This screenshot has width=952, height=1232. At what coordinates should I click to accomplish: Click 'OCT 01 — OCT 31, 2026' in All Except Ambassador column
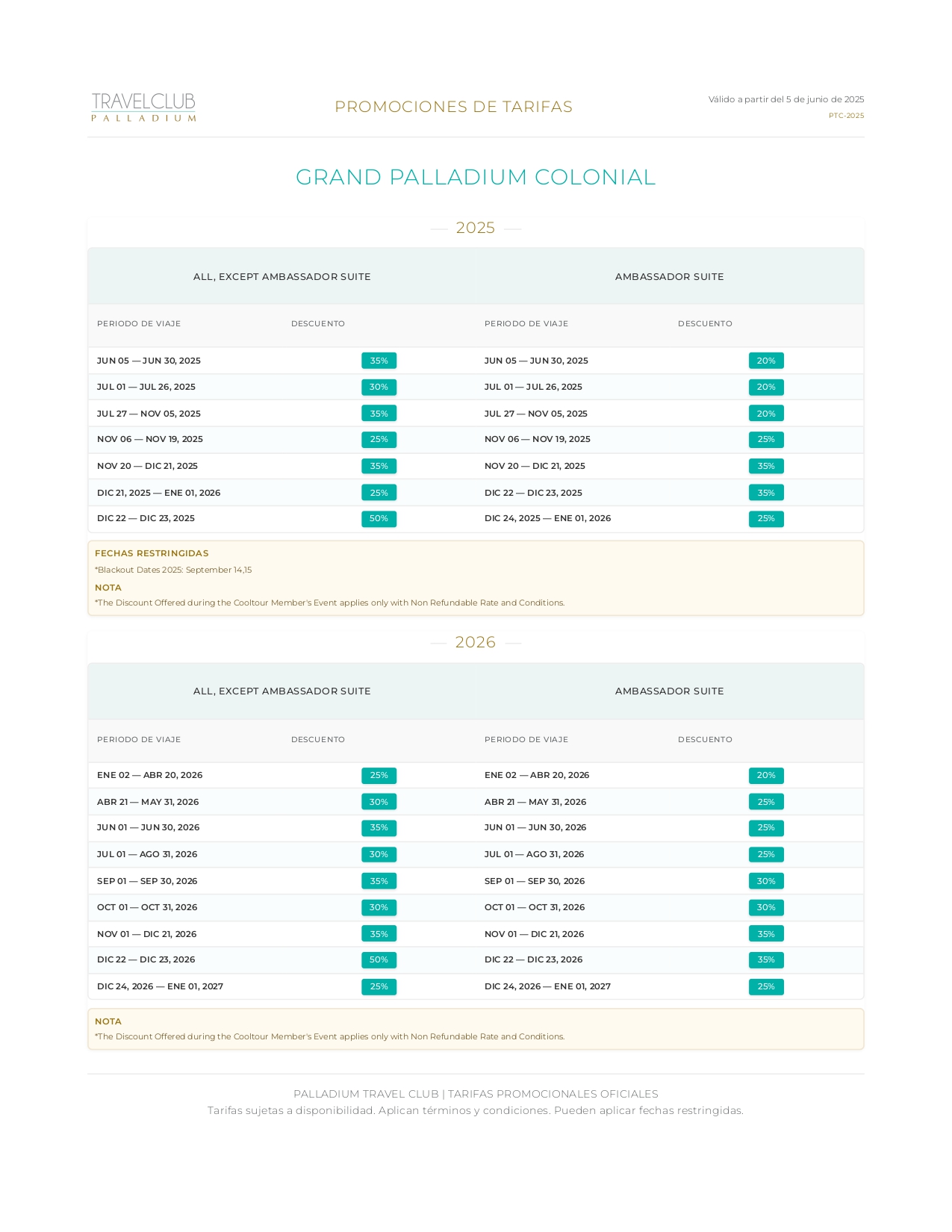(147, 907)
